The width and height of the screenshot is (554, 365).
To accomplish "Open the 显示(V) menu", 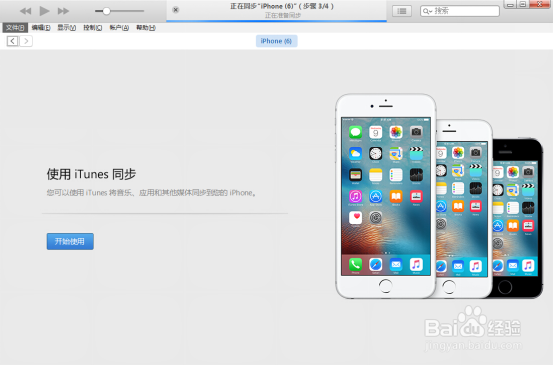I will [x=67, y=28].
